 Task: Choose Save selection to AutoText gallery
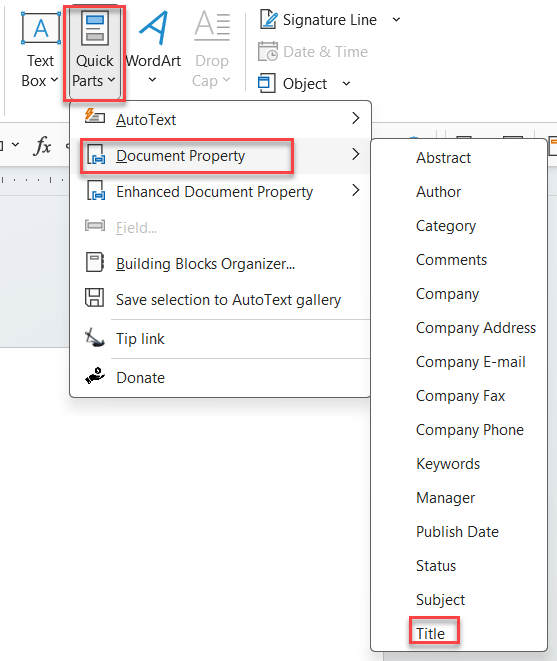(220, 299)
